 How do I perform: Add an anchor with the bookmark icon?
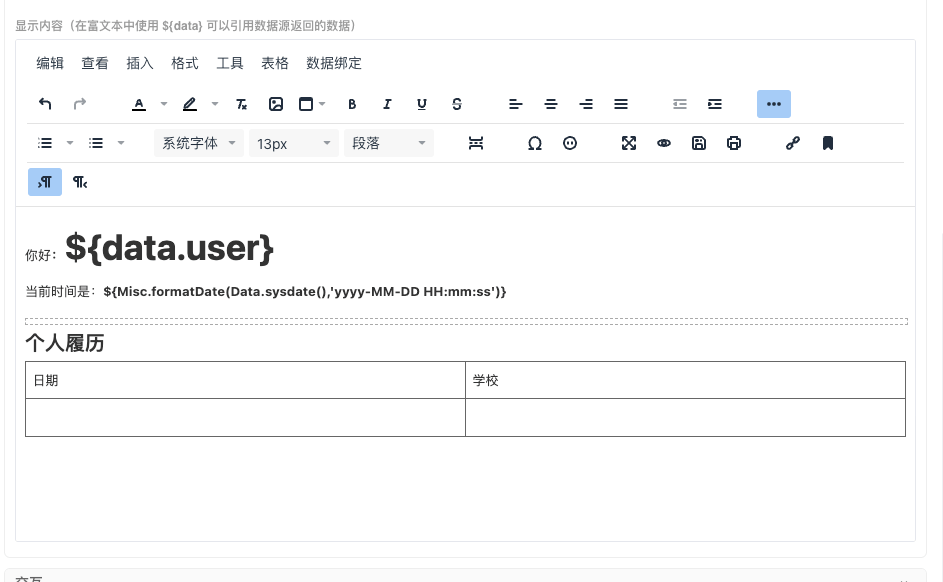click(828, 143)
